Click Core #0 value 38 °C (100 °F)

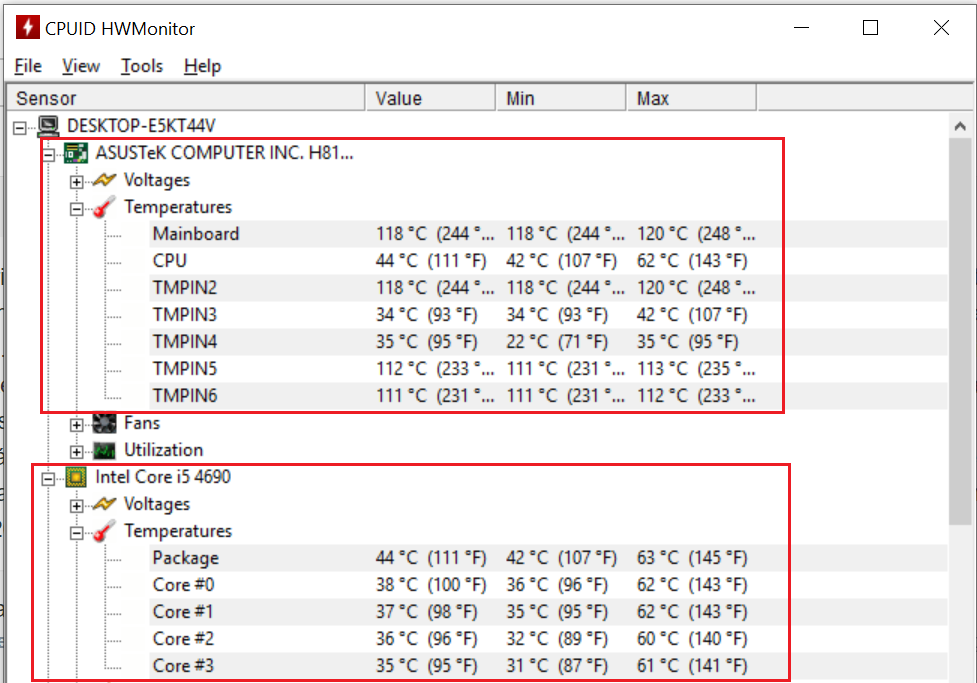coord(431,585)
